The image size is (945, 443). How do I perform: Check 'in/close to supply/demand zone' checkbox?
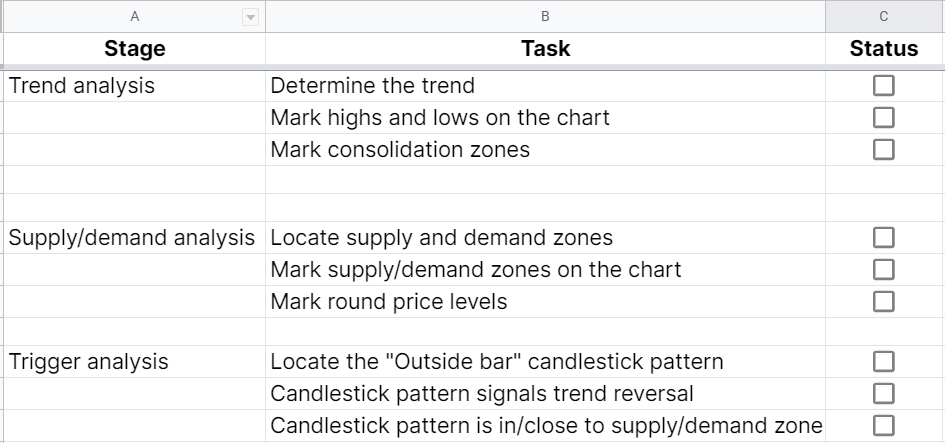[x=883, y=426]
